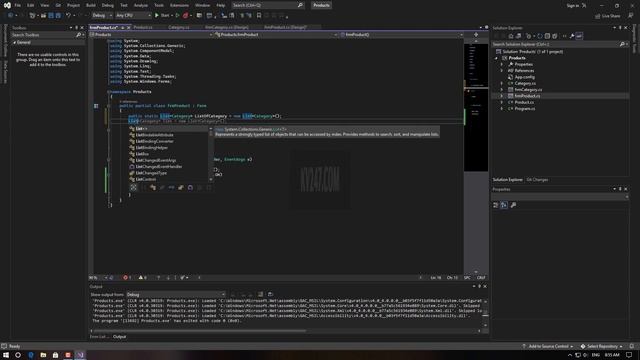
Task: Switch to the Category.cs tab
Action: click(x=179, y=27)
